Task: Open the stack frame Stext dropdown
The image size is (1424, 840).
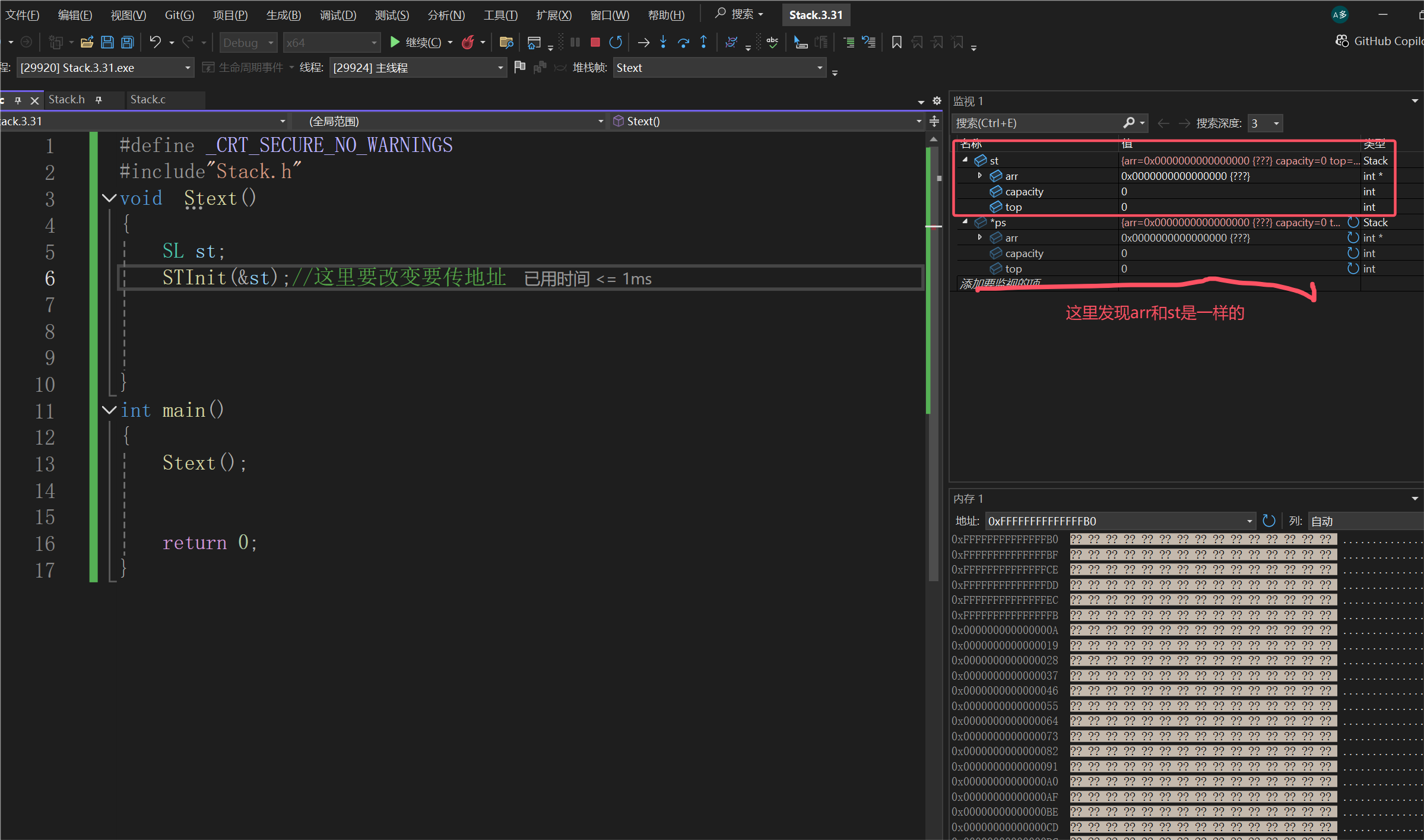Action: click(820, 68)
